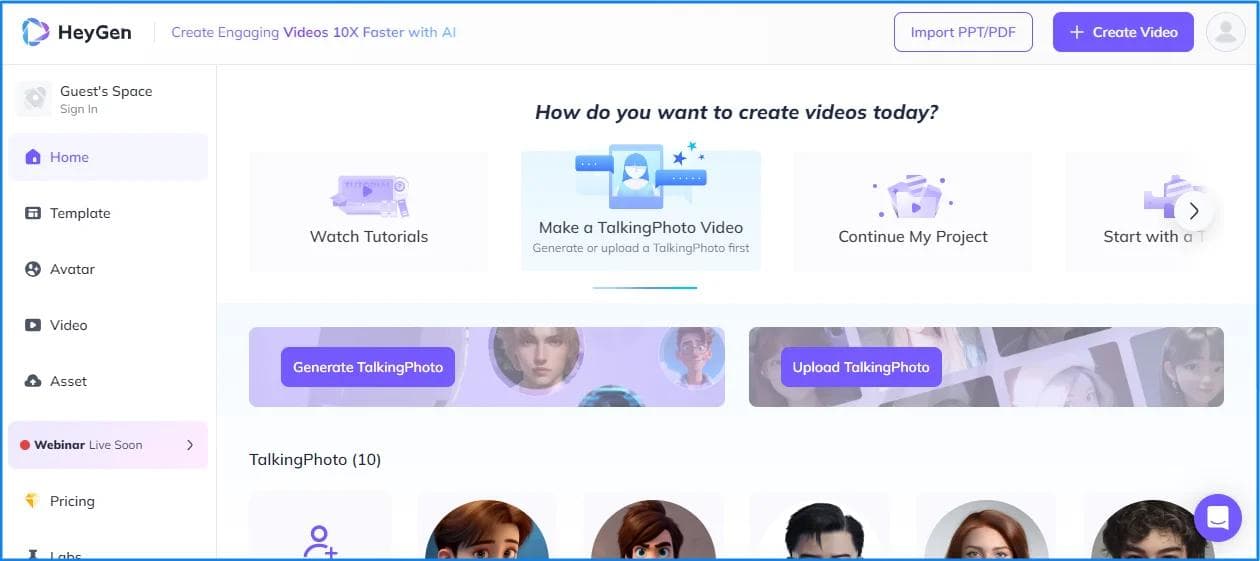Viewport: 1260px width, 561px height.
Task: Click the Avatar face icon in sidebar
Action: [x=33, y=269]
